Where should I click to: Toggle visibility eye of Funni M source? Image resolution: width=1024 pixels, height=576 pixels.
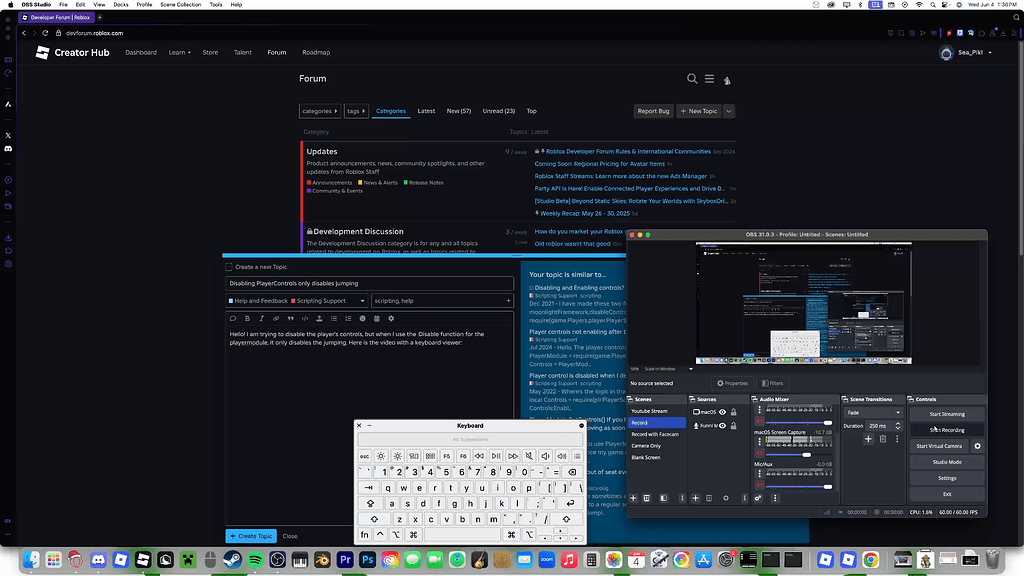[722, 426]
